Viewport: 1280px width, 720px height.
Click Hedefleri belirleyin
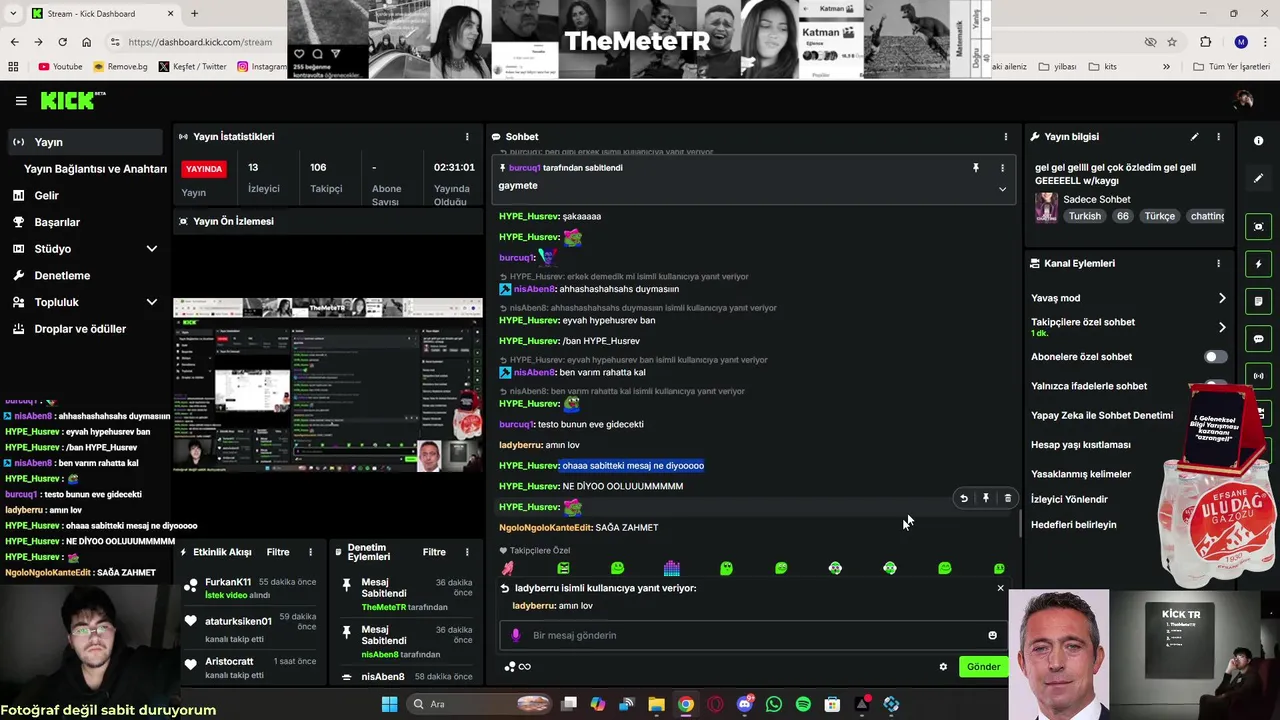pyautogui.click(x=1074, y=525)
